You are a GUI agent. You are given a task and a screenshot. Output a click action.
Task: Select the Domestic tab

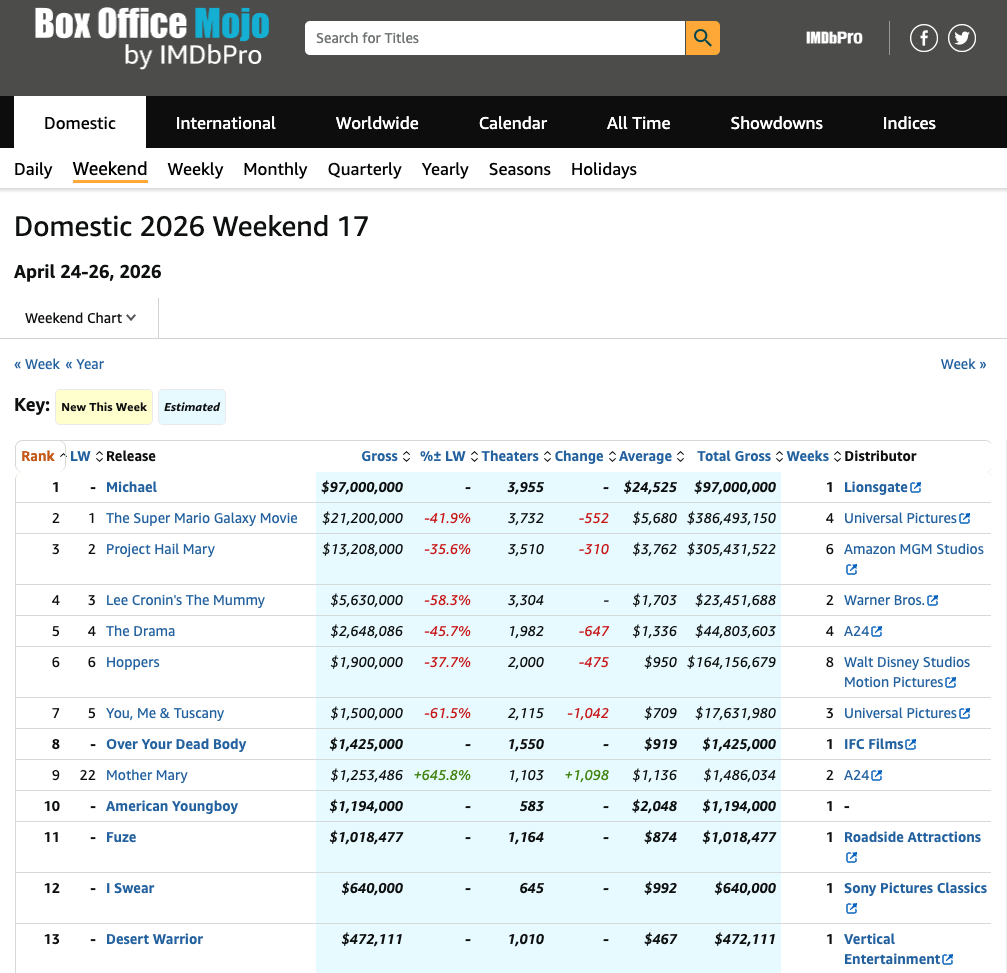pyautogui.click(x=80, y=123)
